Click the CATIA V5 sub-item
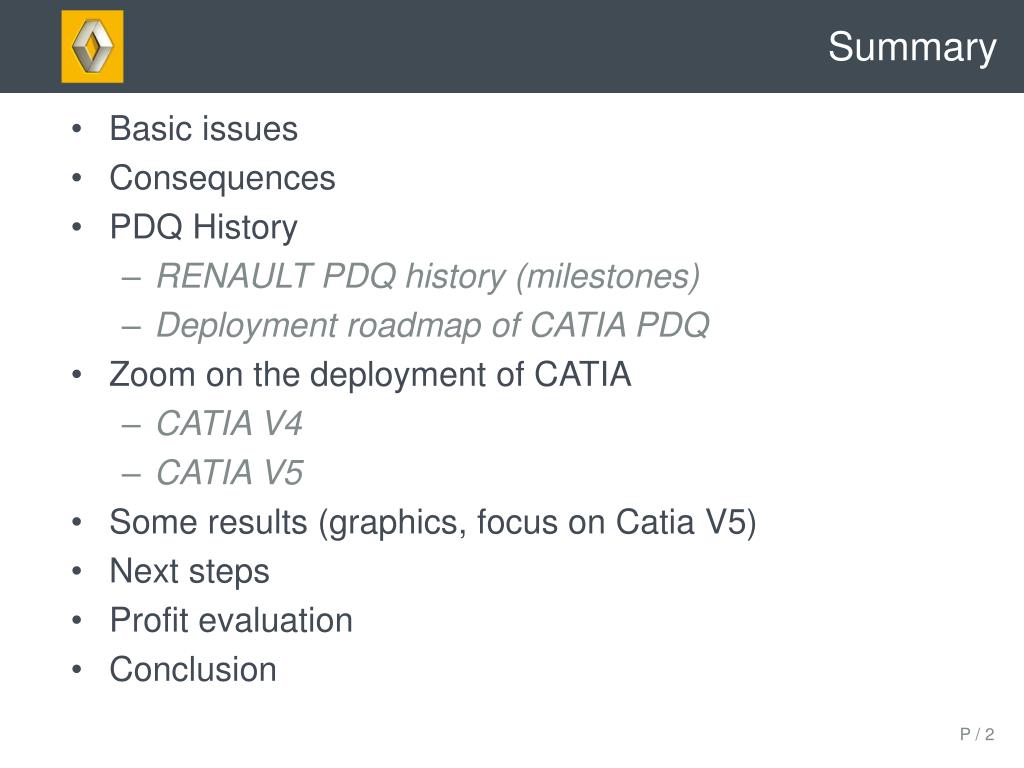The image size is (1024, 768). (230, 472)
